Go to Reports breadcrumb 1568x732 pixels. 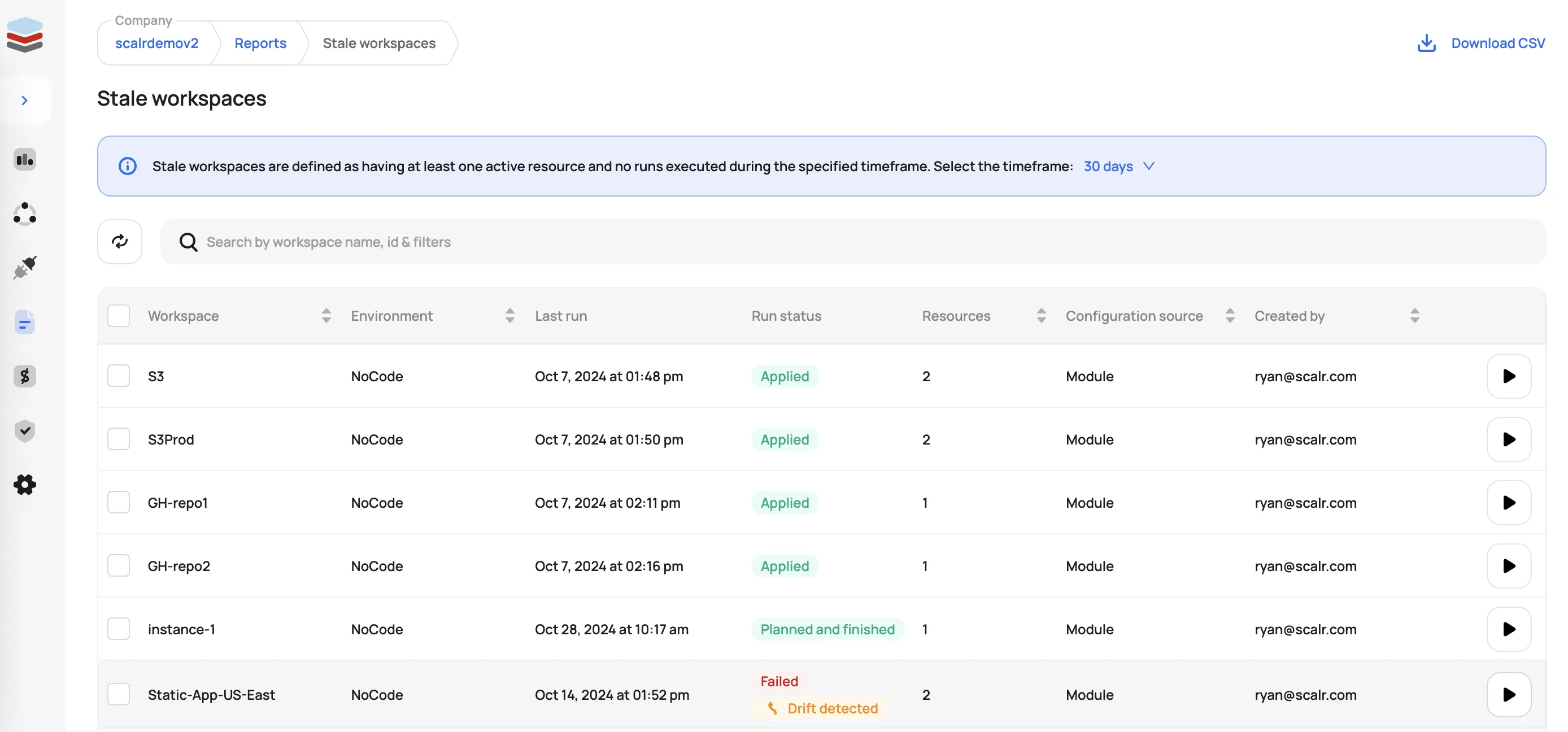(260, 43)
